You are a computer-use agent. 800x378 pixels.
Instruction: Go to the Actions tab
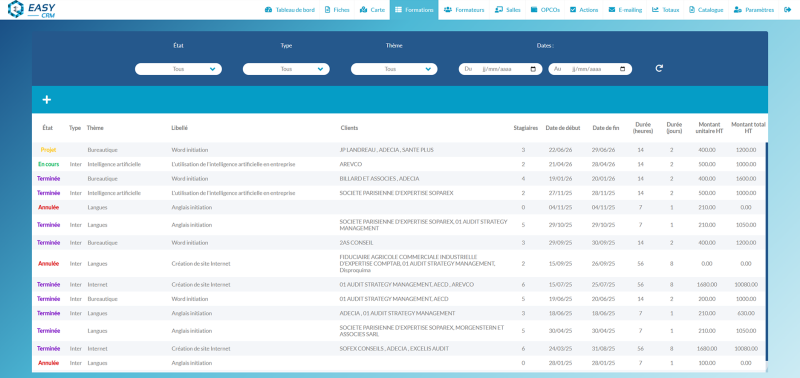click(584, 10)
